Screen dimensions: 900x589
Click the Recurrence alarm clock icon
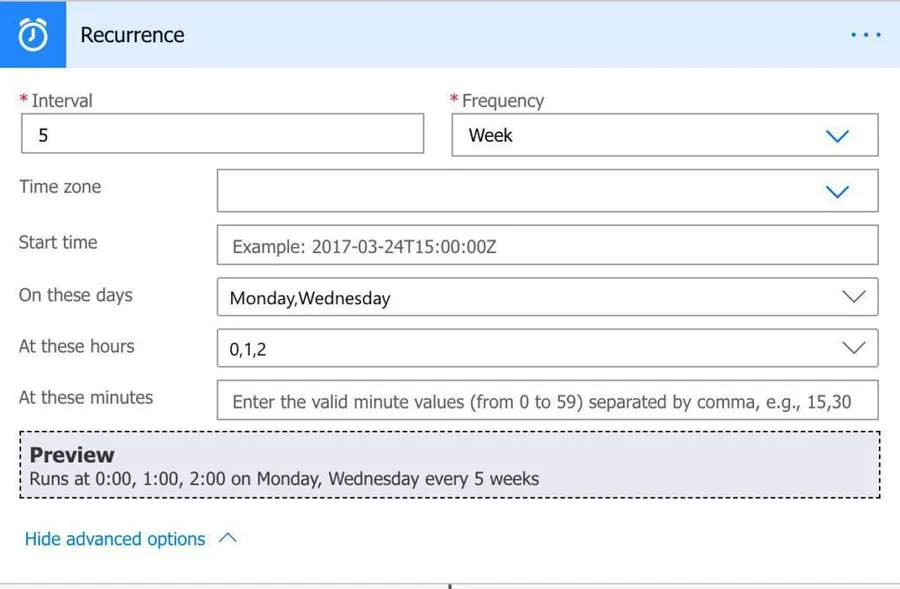click(x=33, y=35)
